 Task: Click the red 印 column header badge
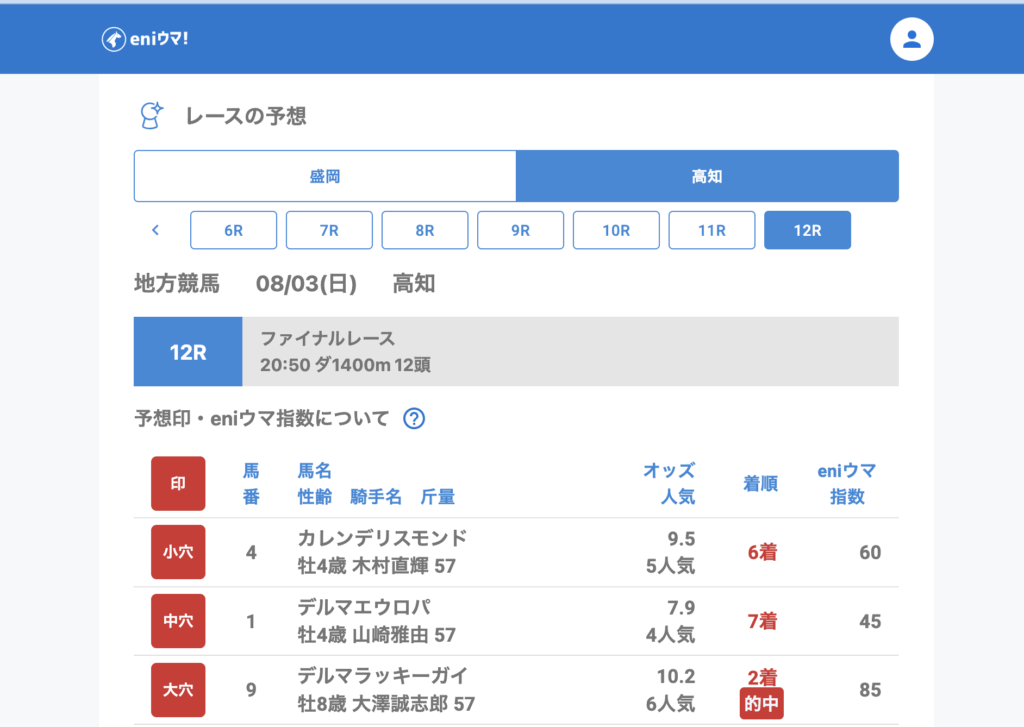(x=178, y=484)
